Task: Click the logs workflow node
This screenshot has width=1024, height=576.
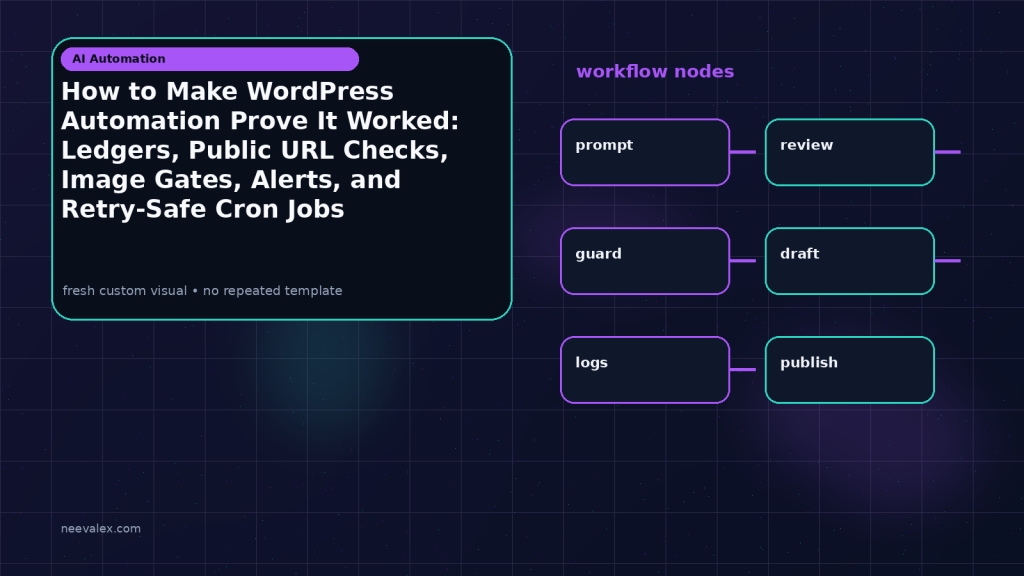Action: 645,370
